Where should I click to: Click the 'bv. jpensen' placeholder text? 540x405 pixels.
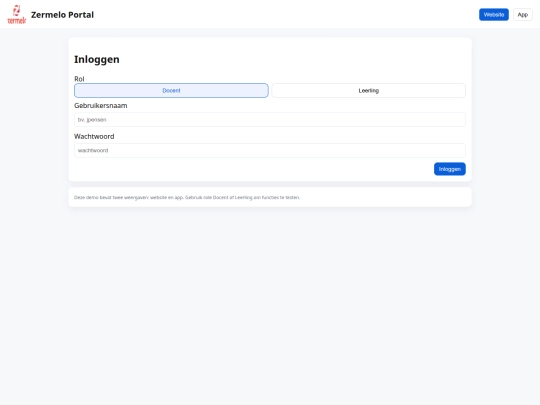pyautogui.click(x=92, y=120)
